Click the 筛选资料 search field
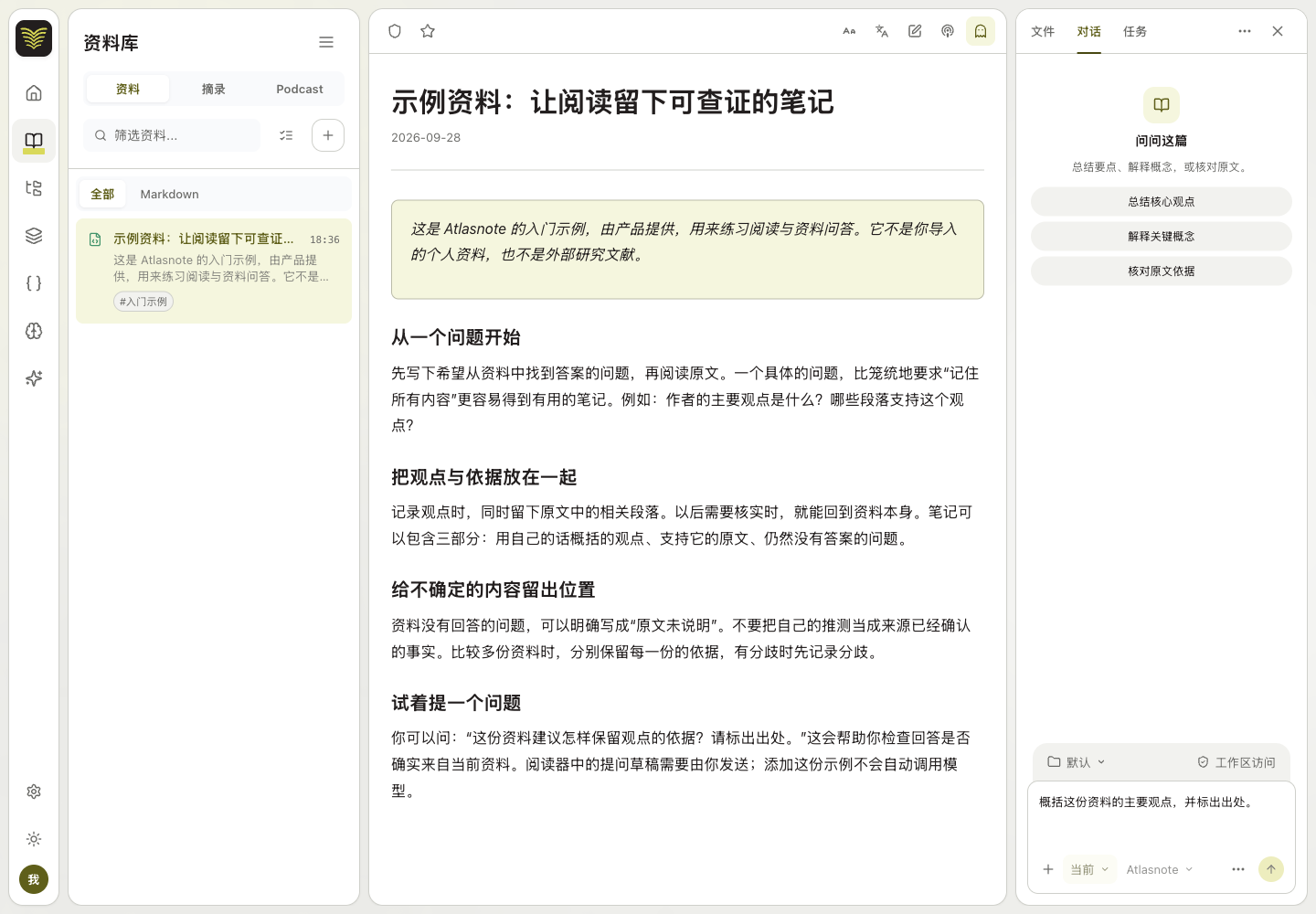This screenshot has width=1316, height=914. point(172,135)
